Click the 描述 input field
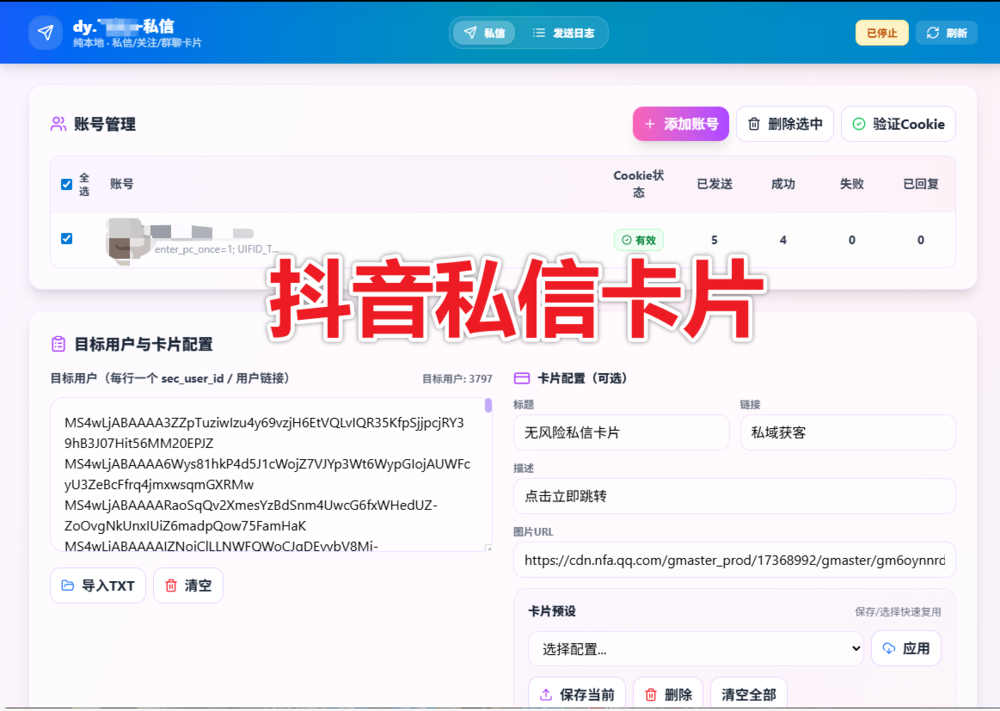Screen dimensions: 1000x711 (x=734, y=496)
